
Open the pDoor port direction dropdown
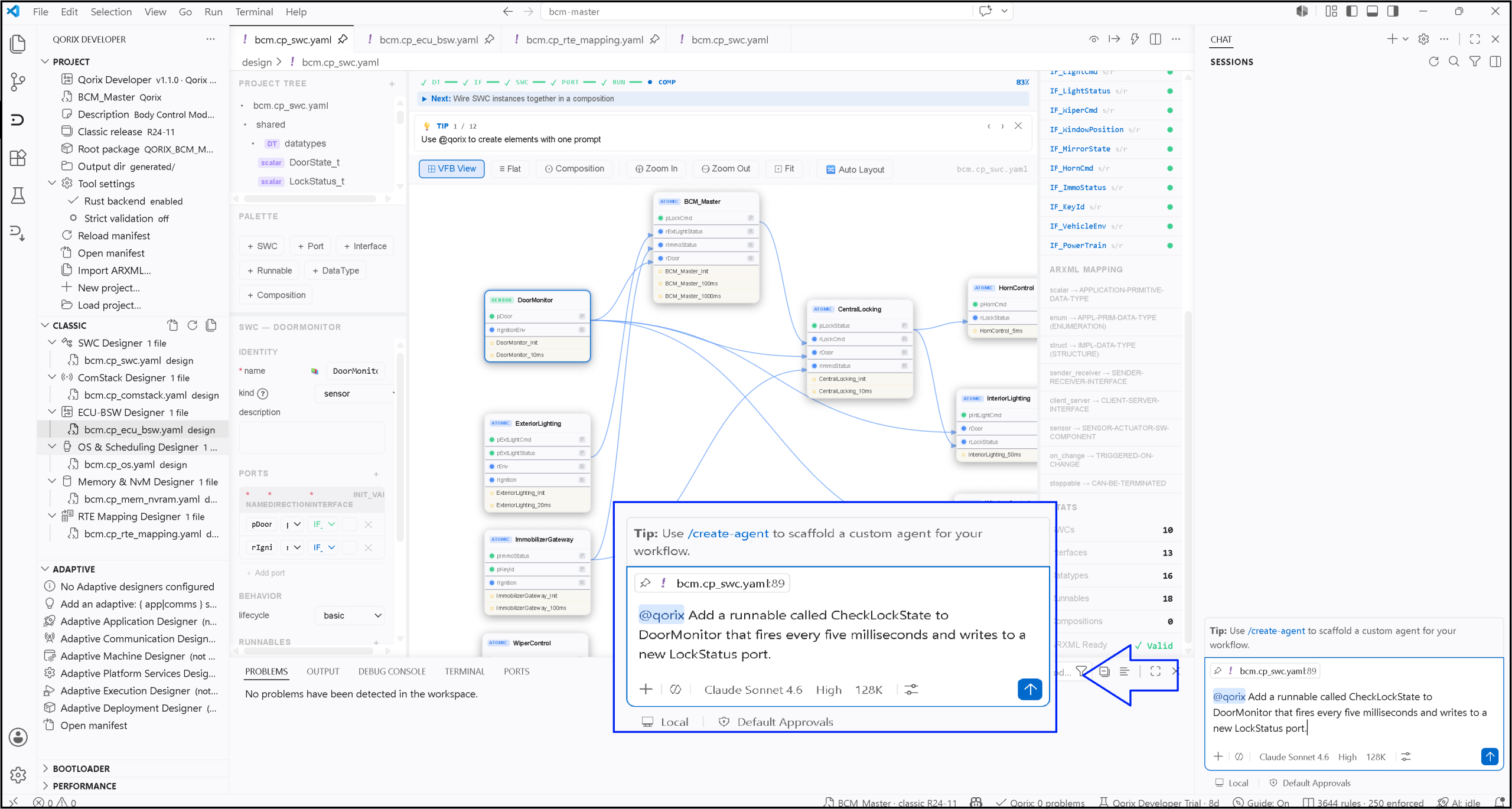click(x=293, y=524)
